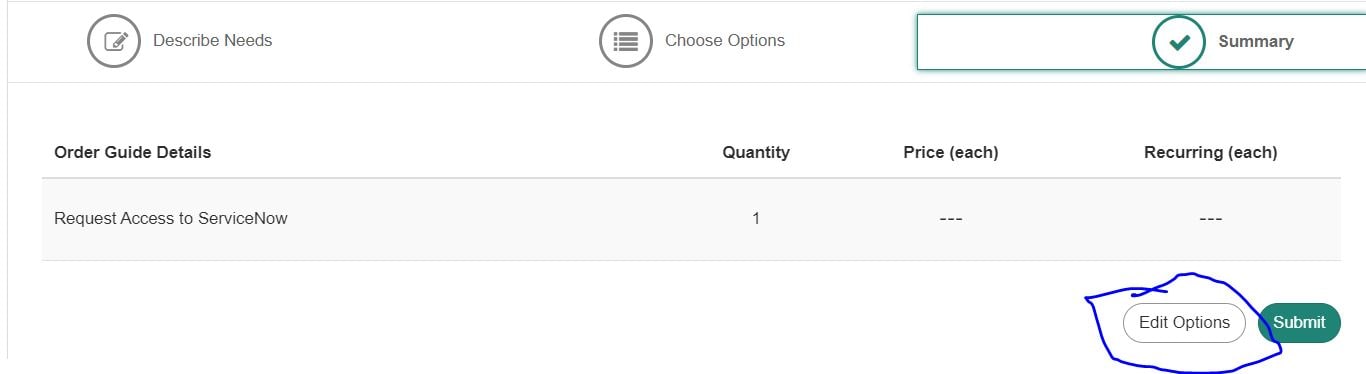Submit the order guide request
This screenshot has height=374, width=1366.
pos(1299,323)
